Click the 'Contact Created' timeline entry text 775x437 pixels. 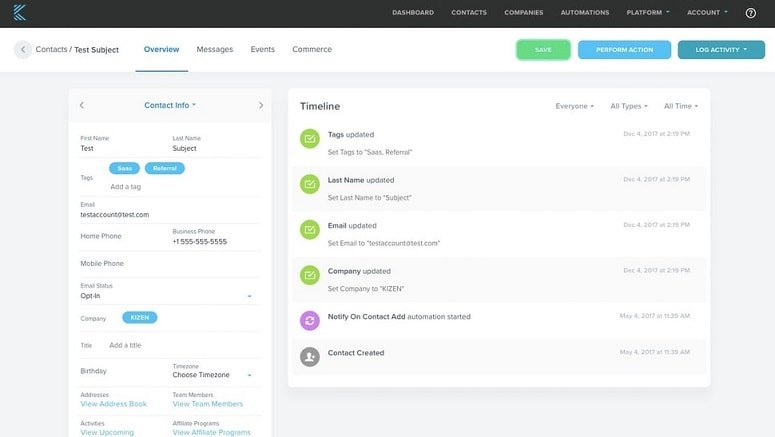point(356,353)
